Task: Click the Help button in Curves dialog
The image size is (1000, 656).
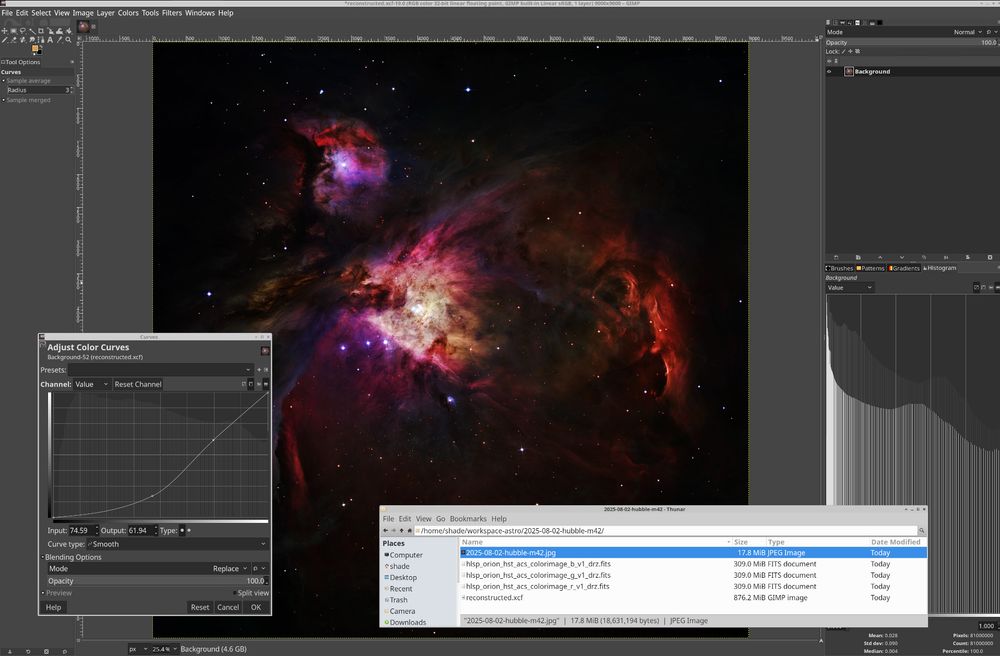Action: [54, 608]
